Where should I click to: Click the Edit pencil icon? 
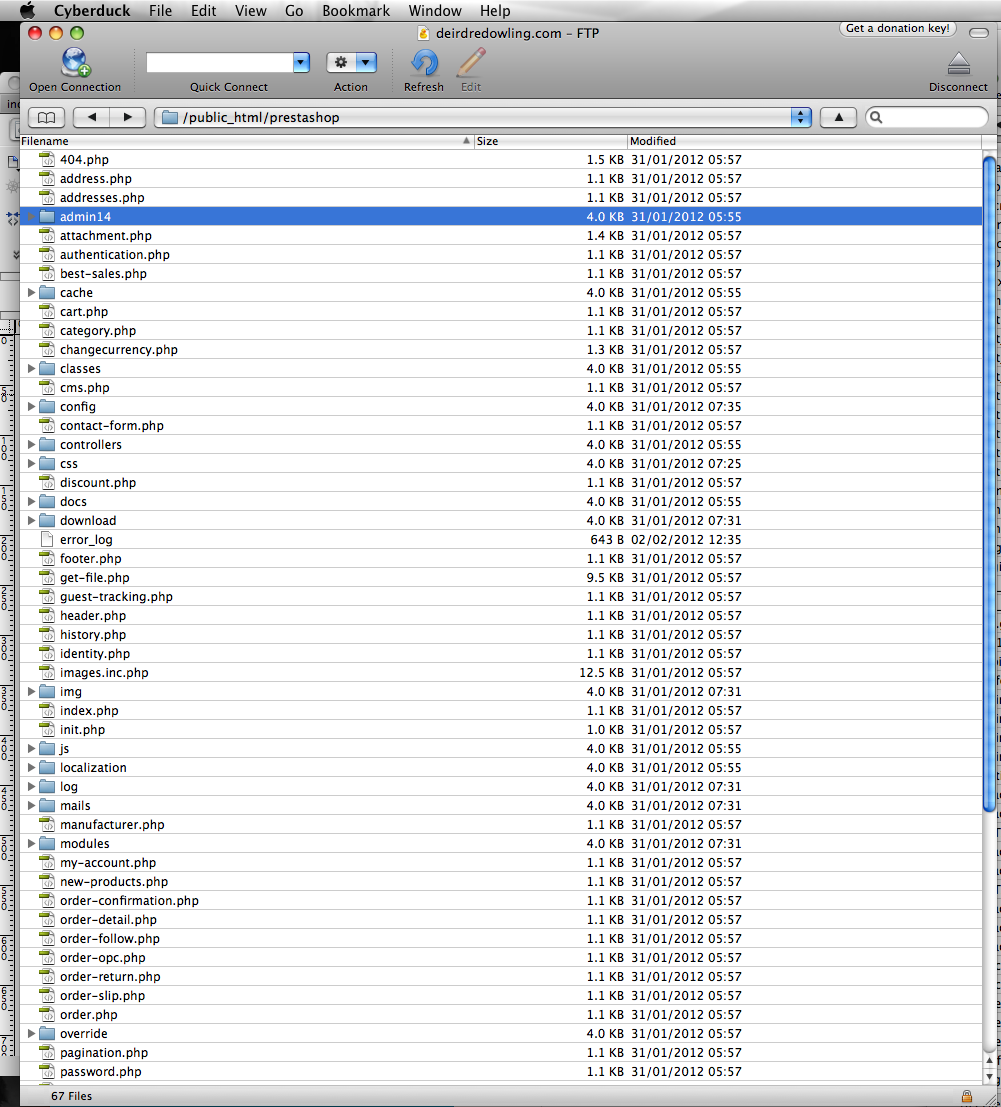pyautogui.click(x=471, y=63)
